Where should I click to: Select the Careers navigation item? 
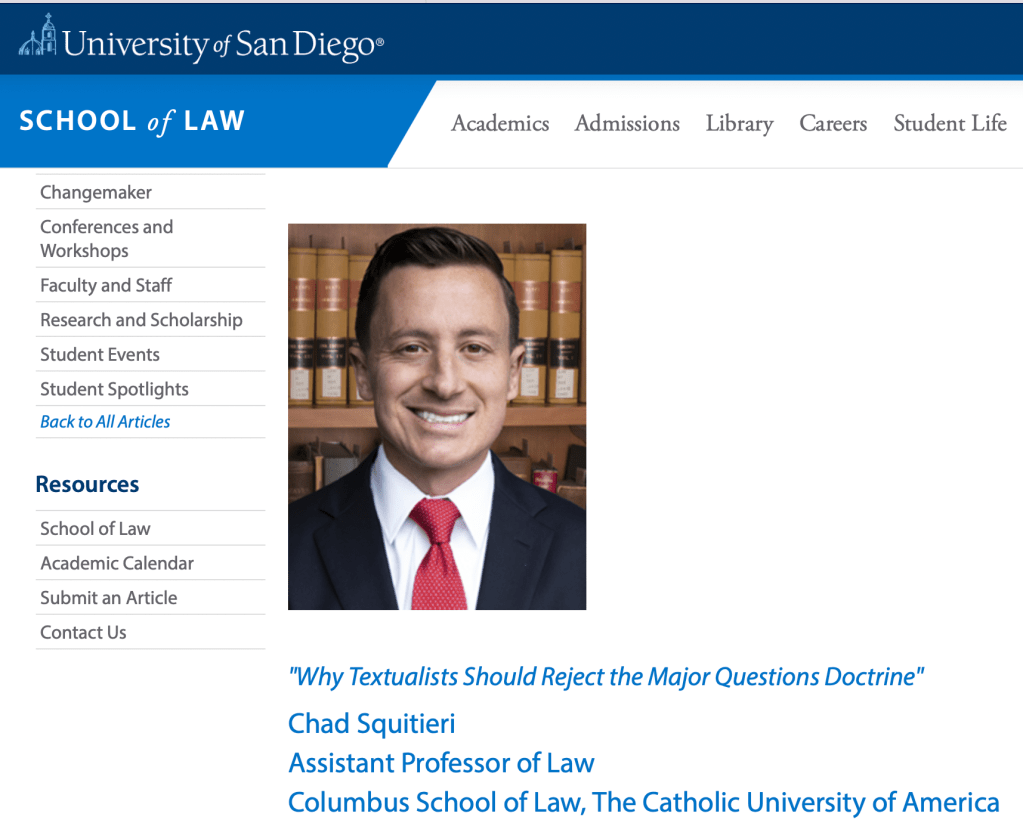(x=833, y=124)
